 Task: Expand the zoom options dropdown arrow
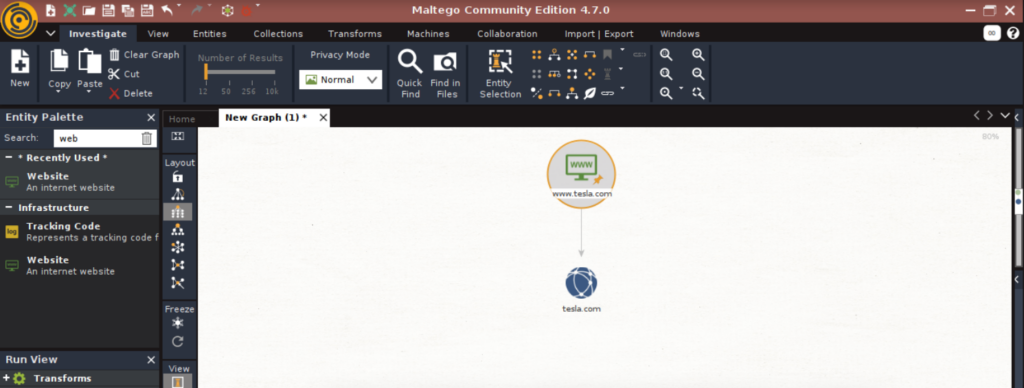681,88
